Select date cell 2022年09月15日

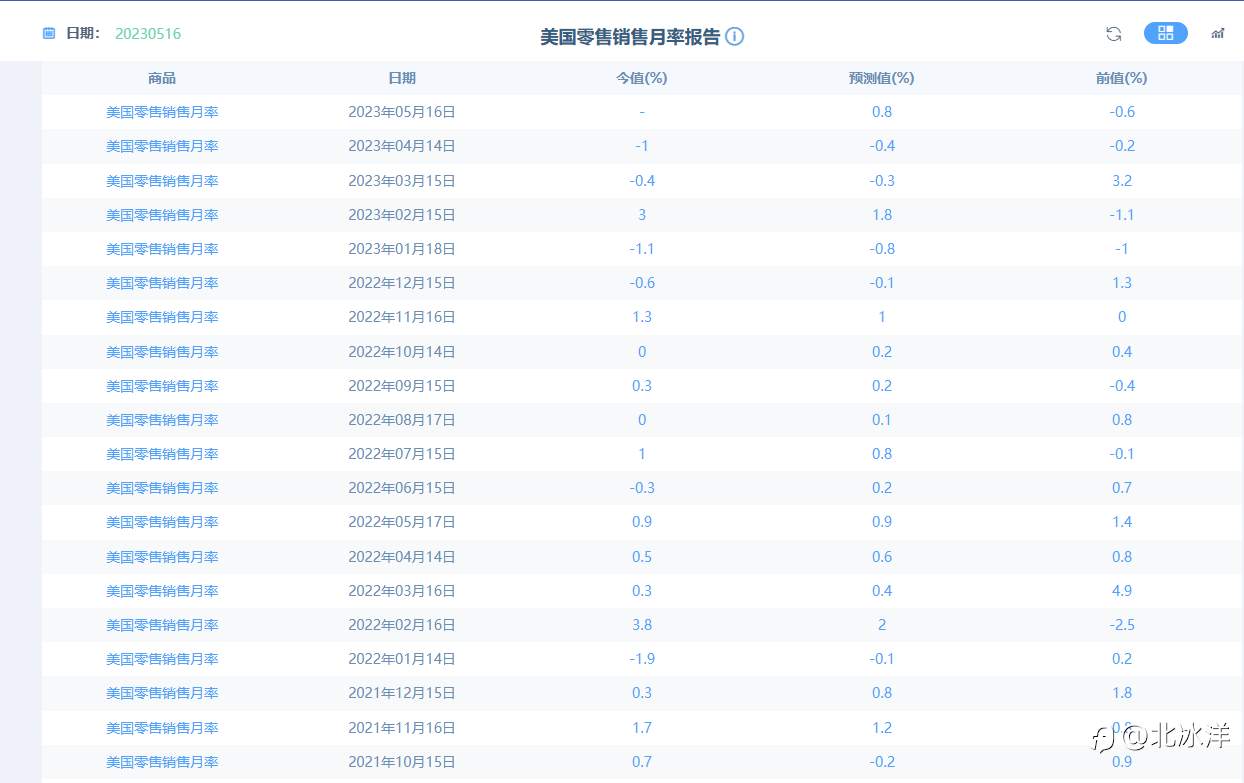pos(402,386)
